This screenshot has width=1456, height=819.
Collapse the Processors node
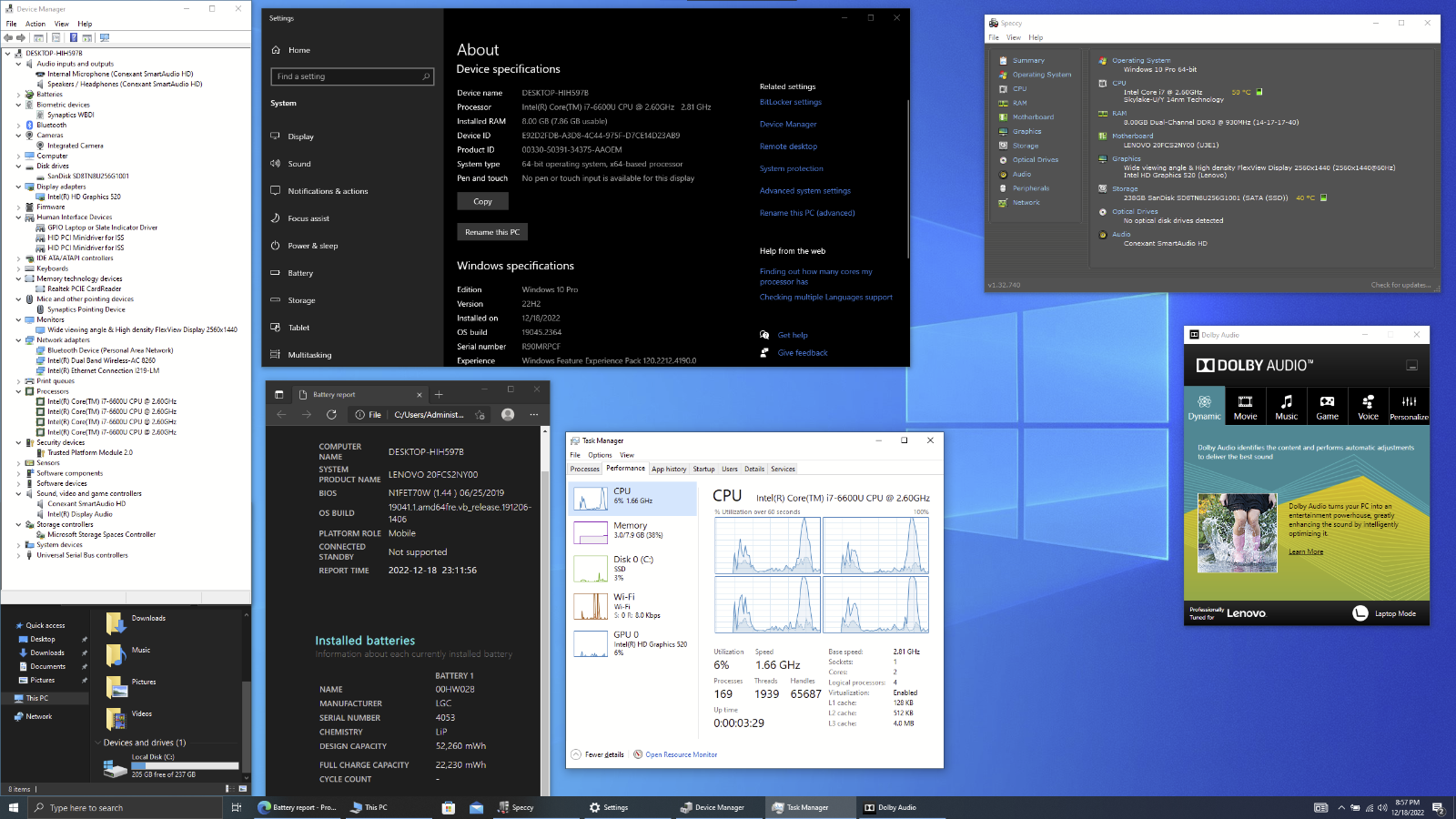18,391
